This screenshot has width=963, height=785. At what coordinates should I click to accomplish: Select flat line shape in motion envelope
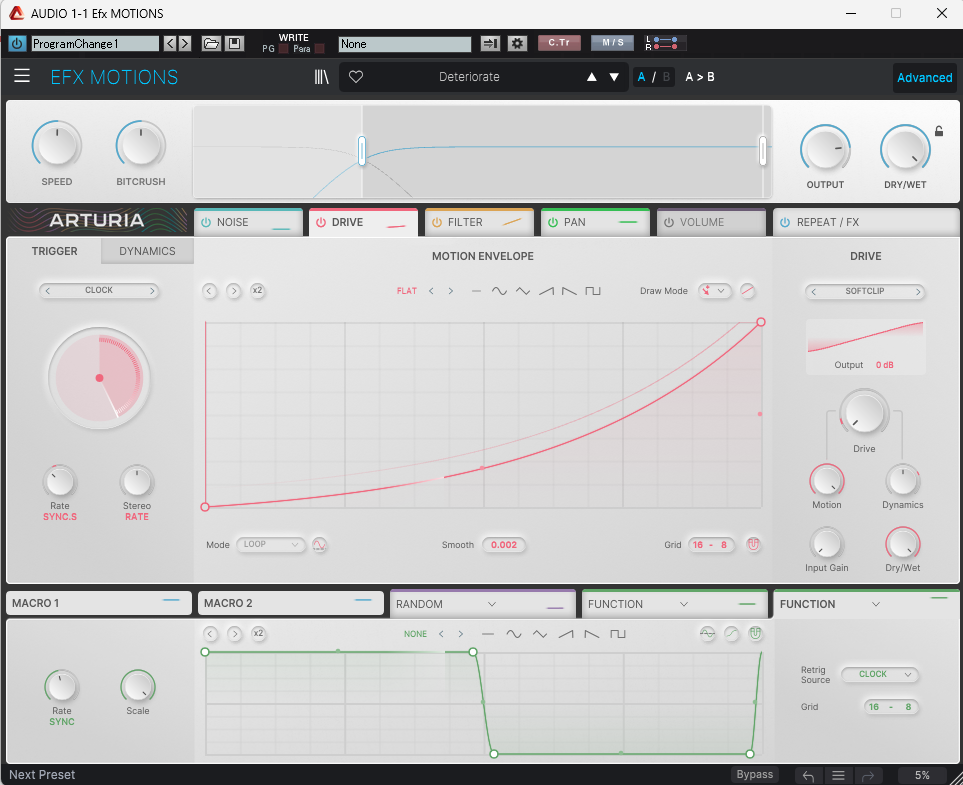pos(476,291)
